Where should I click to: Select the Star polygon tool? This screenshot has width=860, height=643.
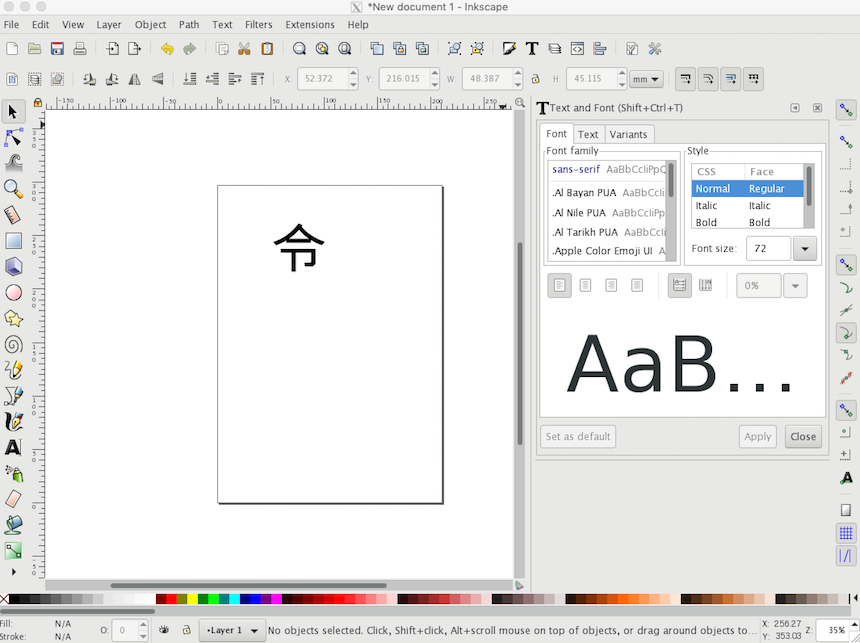pos(13,318)
